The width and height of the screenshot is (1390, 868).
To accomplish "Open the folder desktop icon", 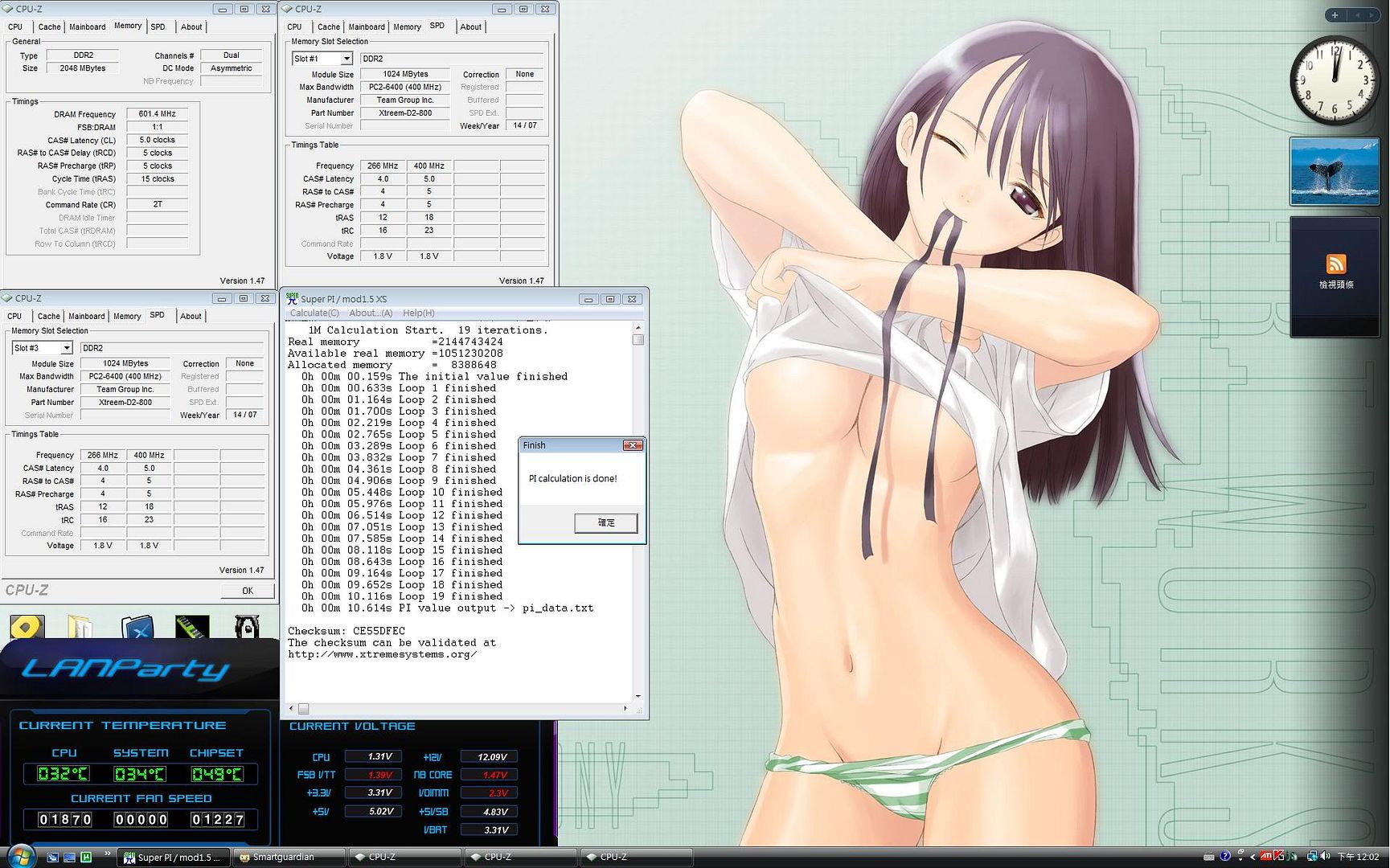I will (81, 627).
